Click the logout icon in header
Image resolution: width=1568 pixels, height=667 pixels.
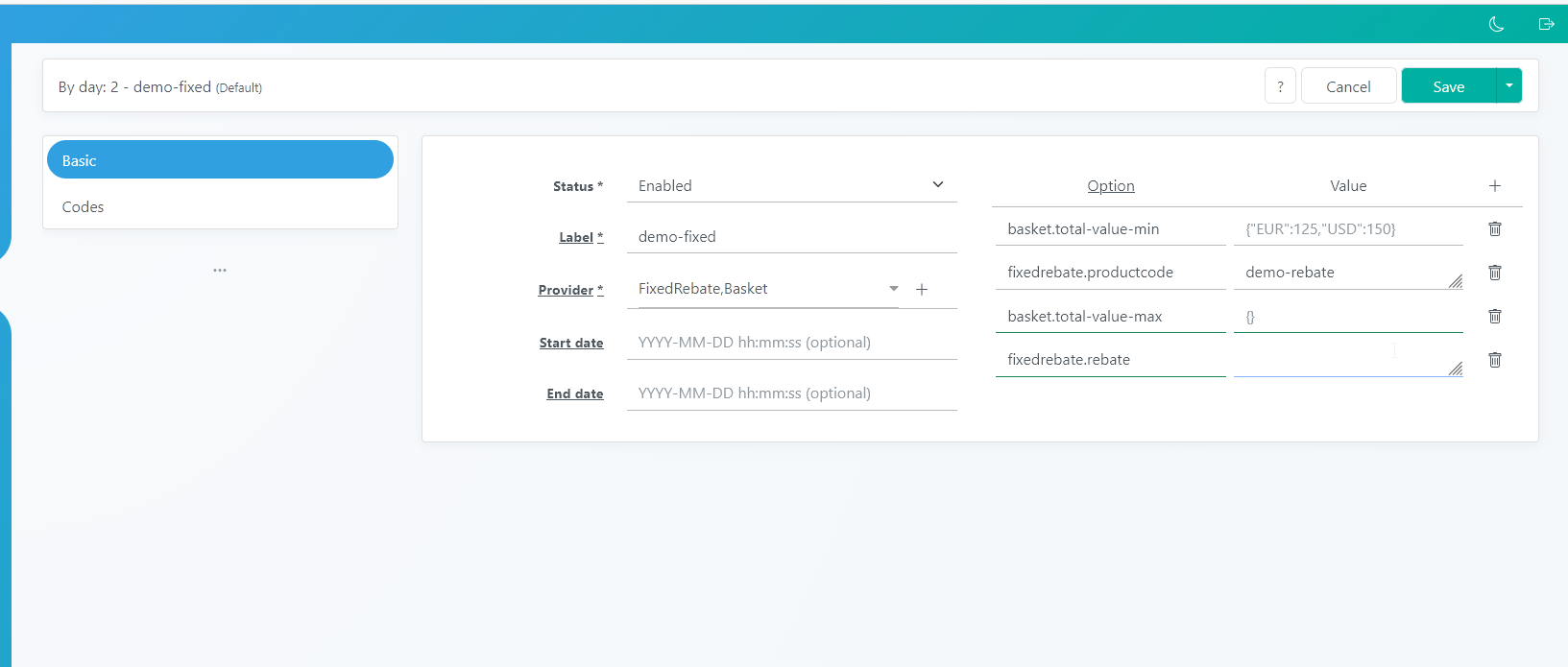[1546, 24]
